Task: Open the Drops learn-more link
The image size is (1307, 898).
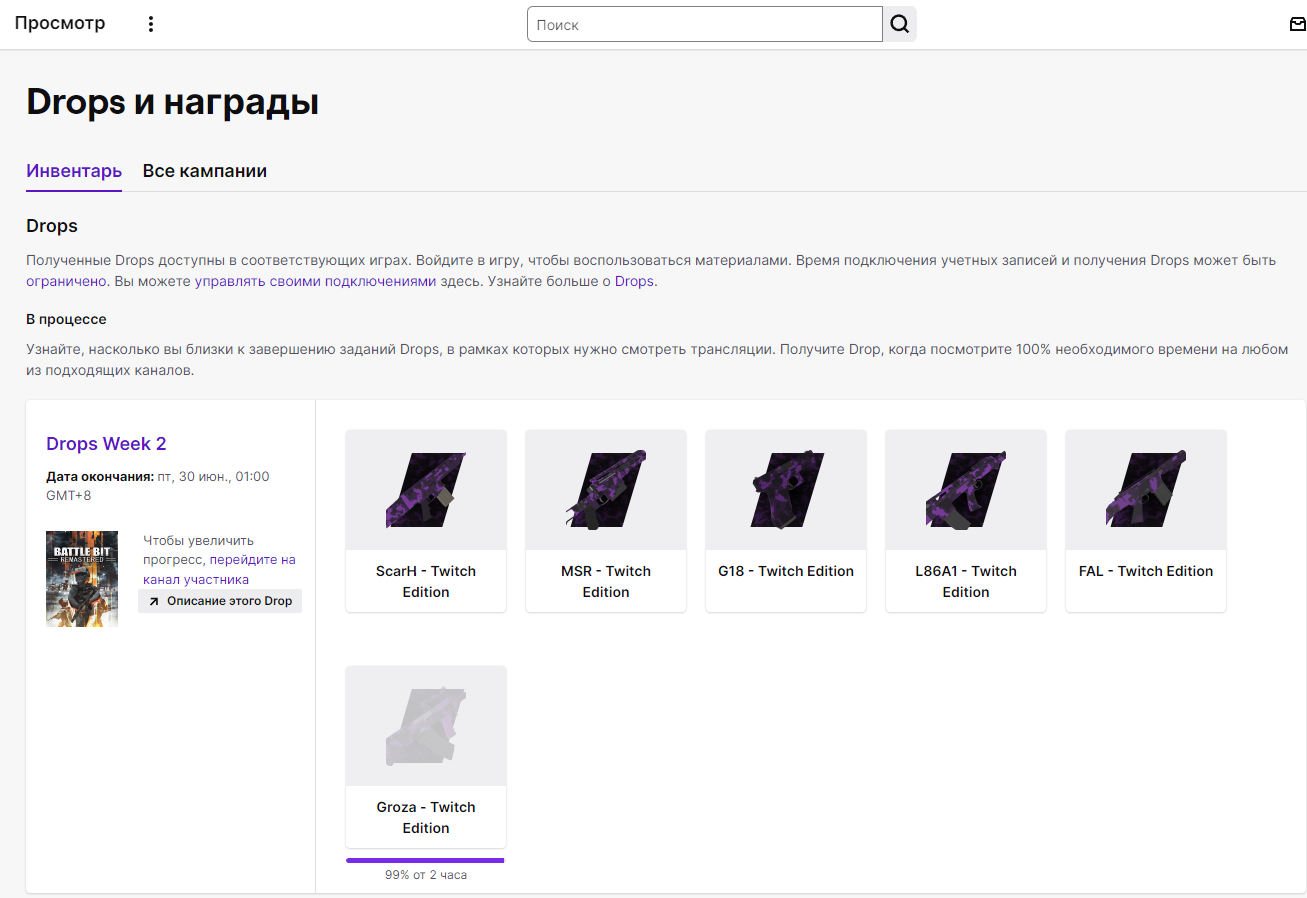Action: (634, 281)
